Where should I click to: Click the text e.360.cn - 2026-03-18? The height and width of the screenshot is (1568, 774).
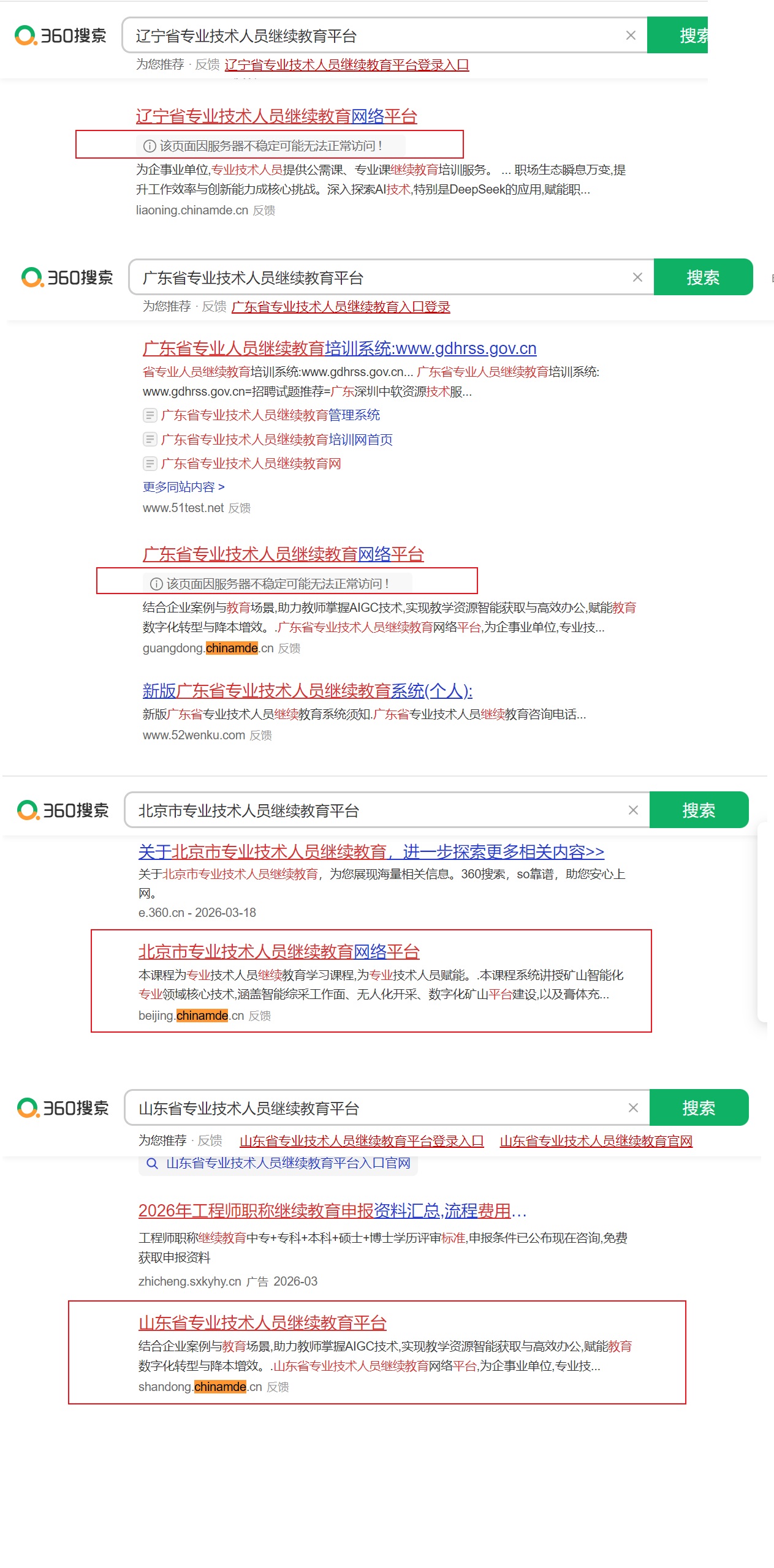tap(197, 913)
